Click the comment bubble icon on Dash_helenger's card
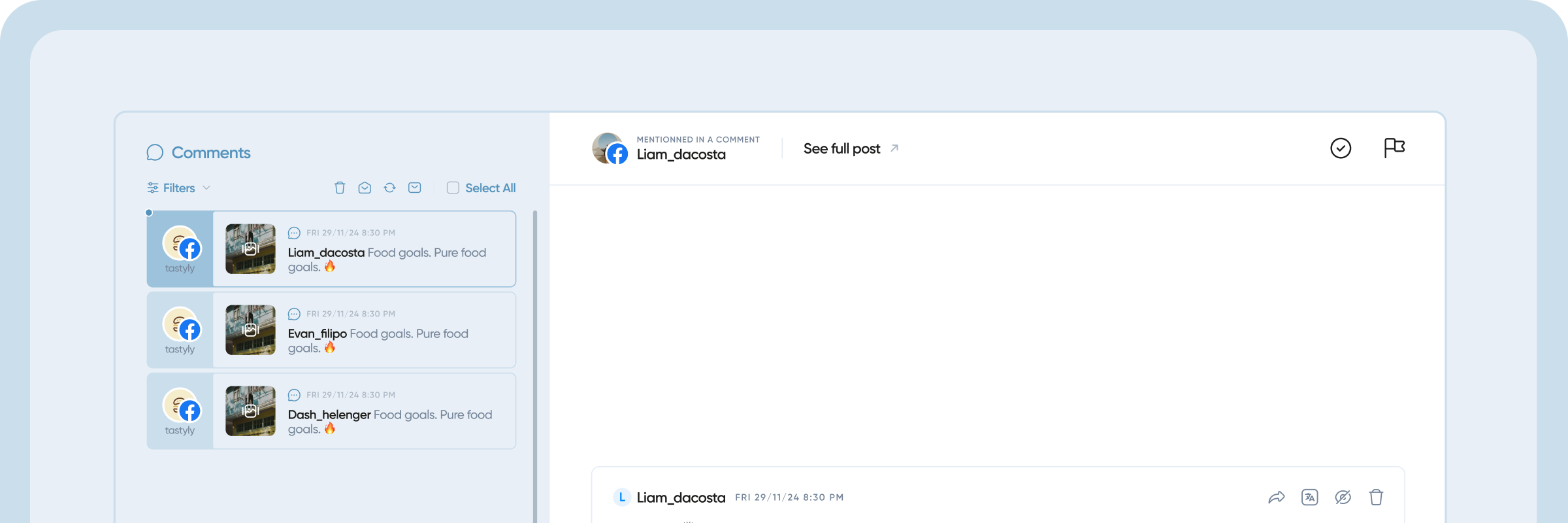The width and height of the screenshot is (1568, 523). (294, 395)
